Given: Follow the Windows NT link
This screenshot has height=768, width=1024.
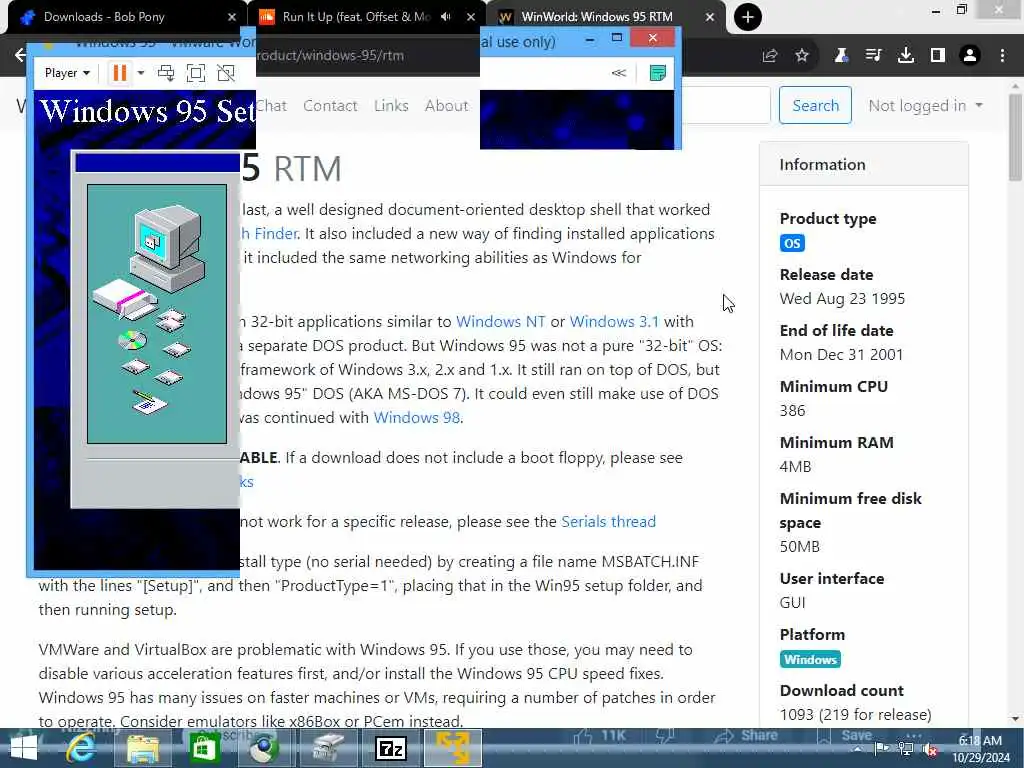Looking at the screenshot, I should [x=500, y=322].
